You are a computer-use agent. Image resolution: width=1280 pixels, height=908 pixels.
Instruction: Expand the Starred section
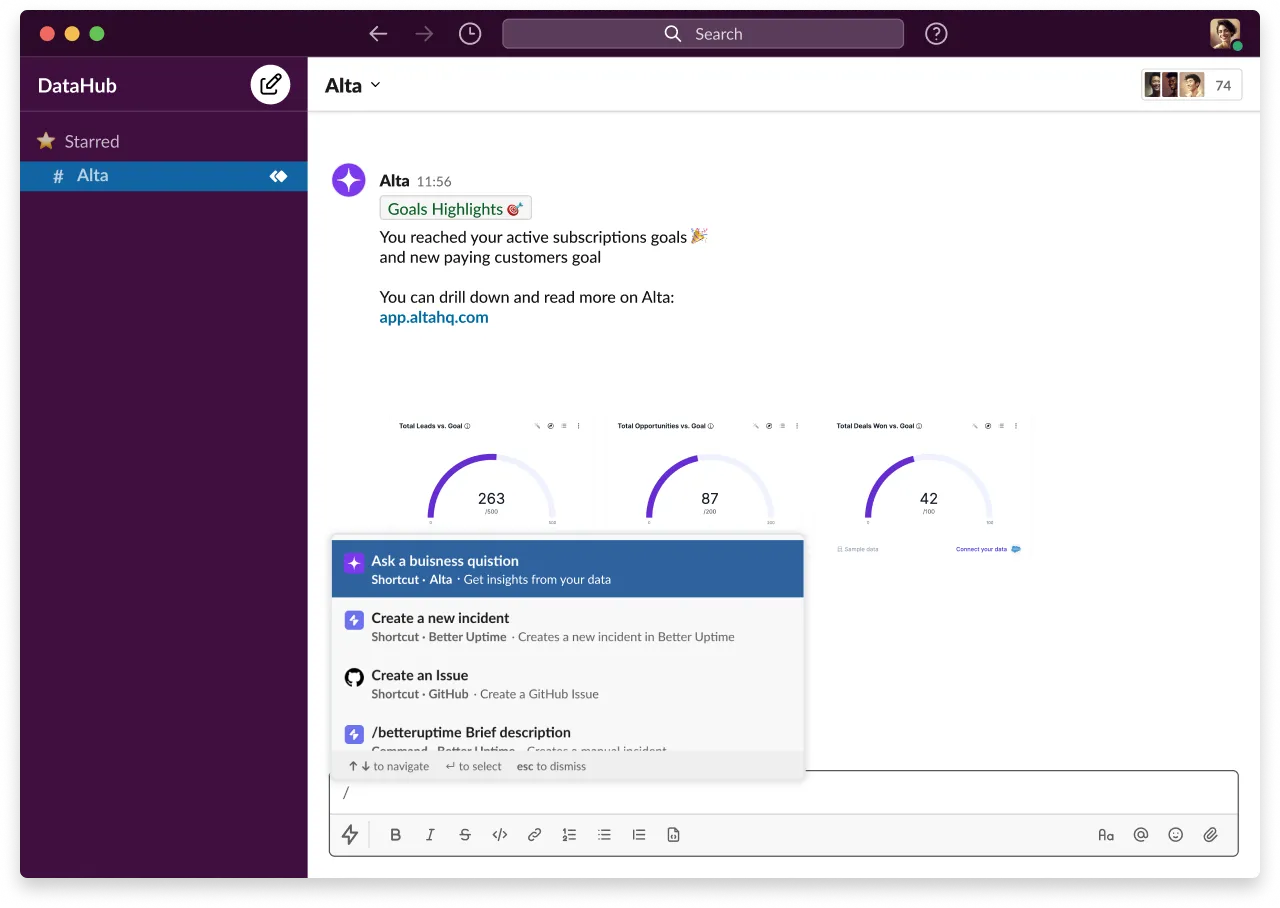(x=91, y=142)
